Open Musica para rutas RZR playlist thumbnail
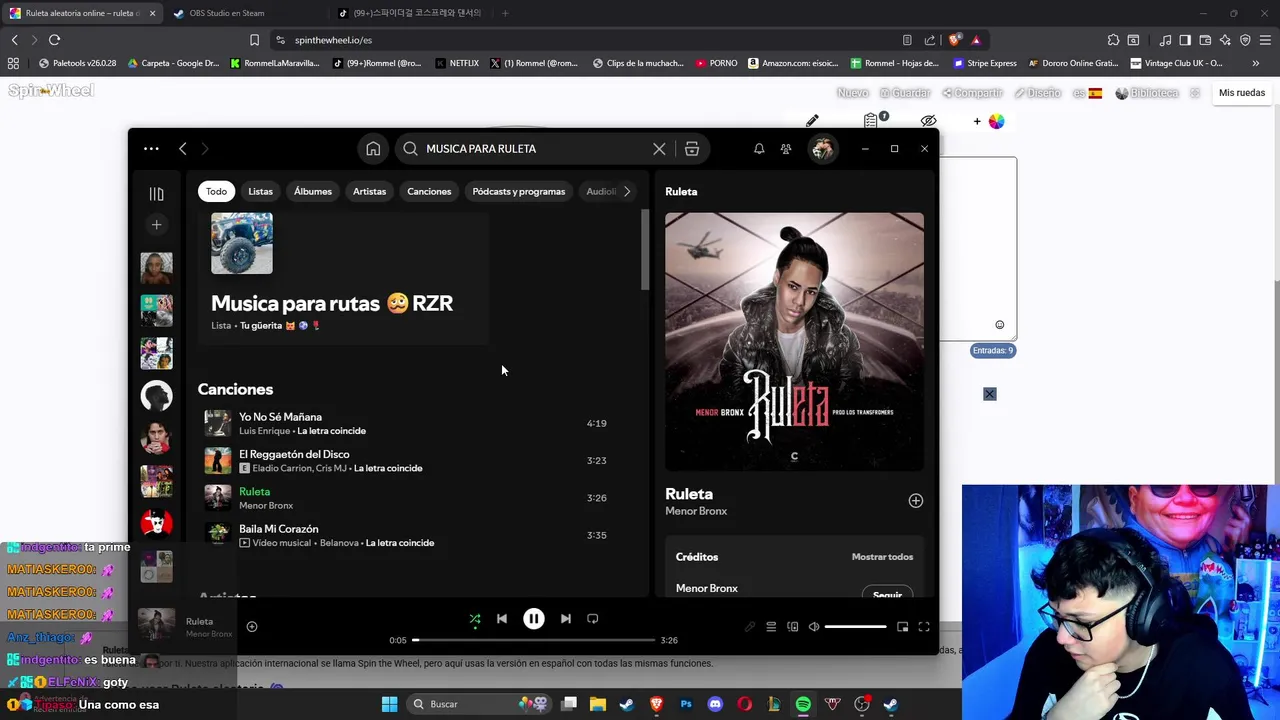Screen dimensions: 1280x720 point(242,243)
